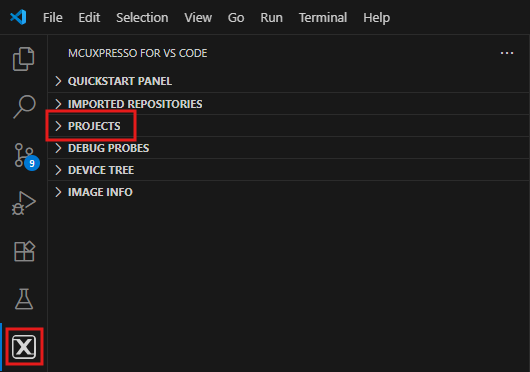Open the Selection menu

click(x=142, y=18)
